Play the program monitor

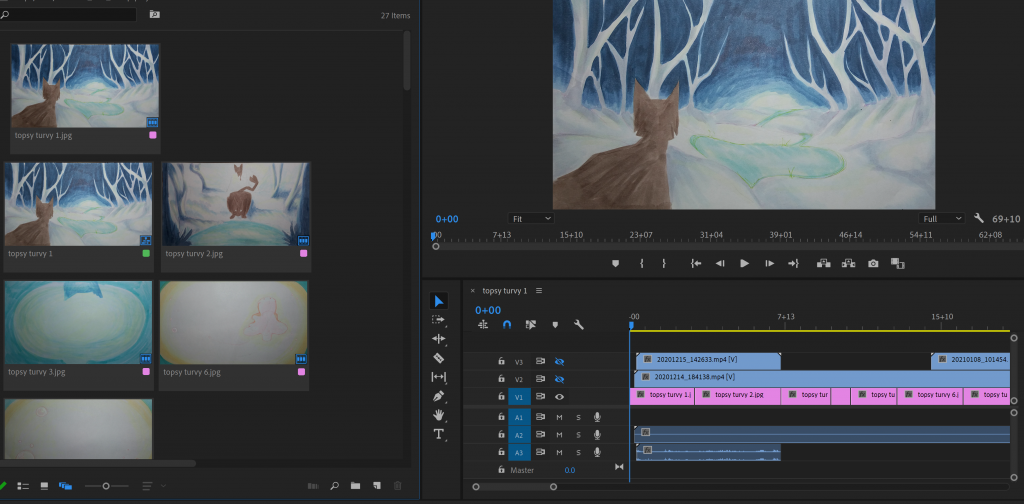[744, 263]
